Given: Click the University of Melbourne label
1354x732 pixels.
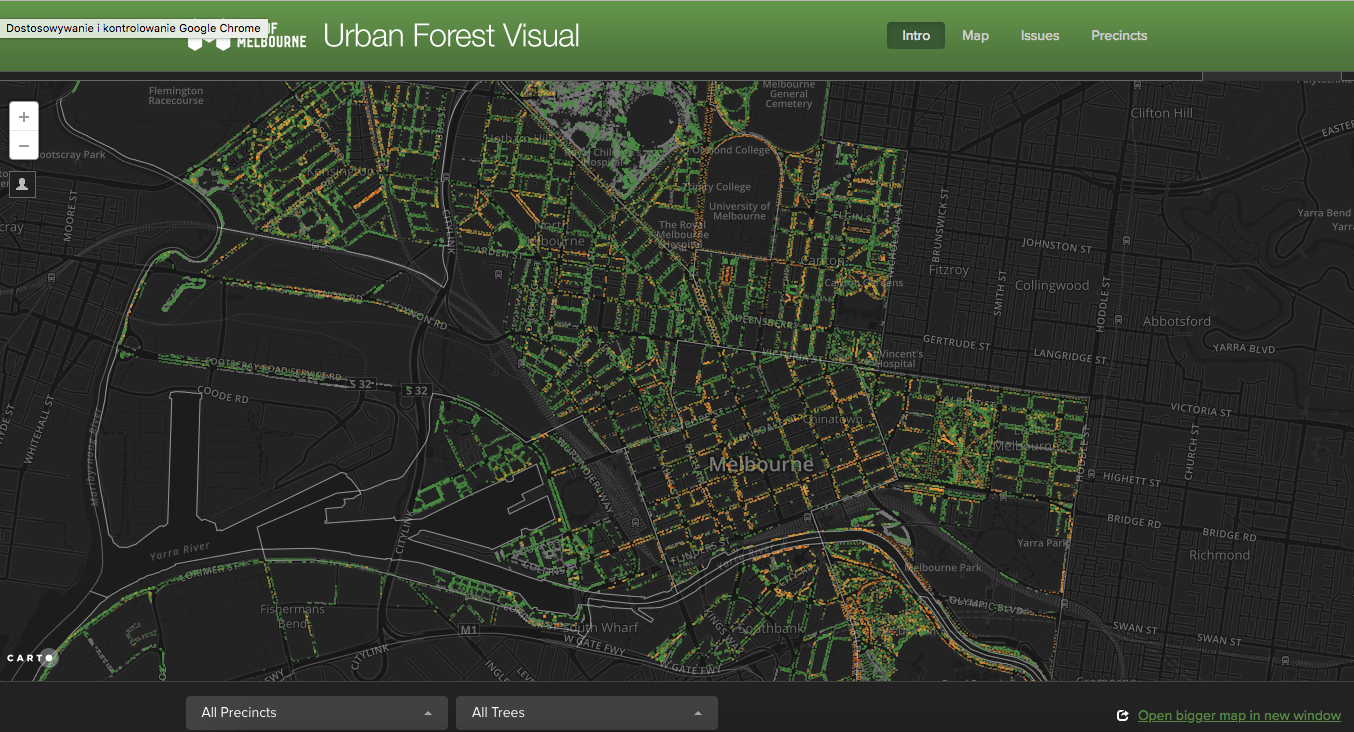Looking at the screenshot, I should click(740, 211).
